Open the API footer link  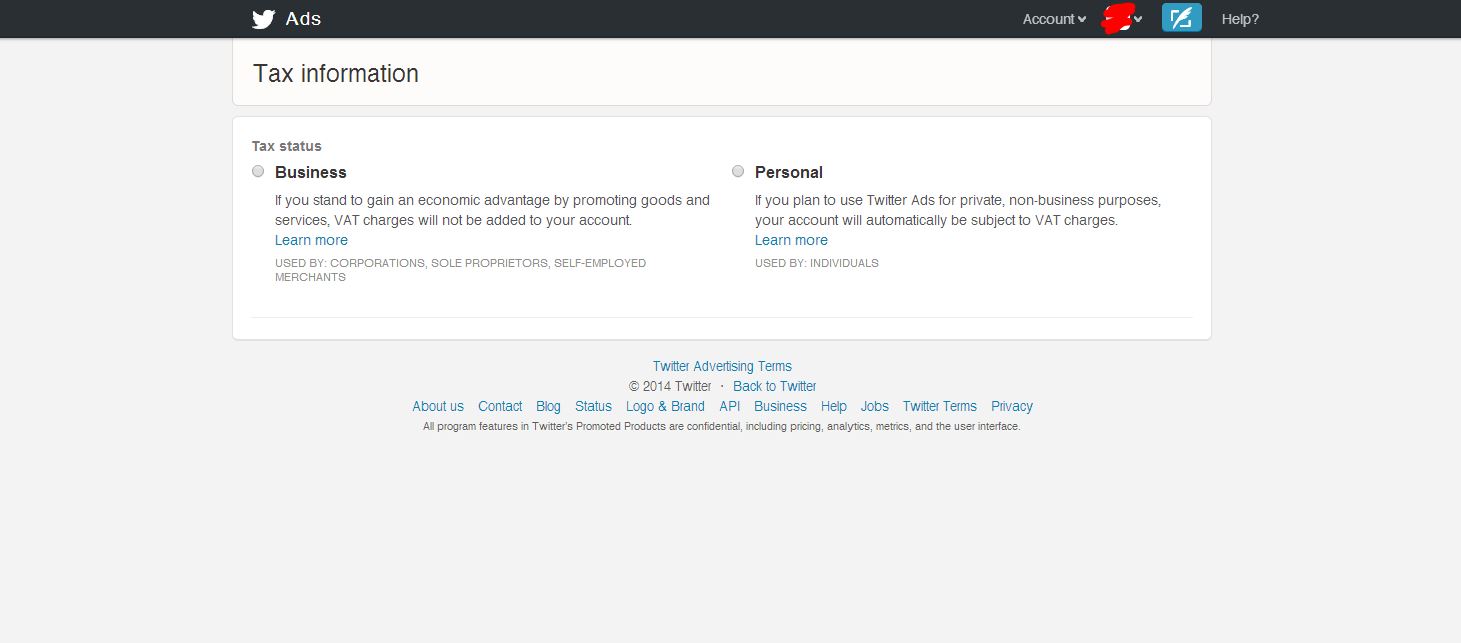(730, 406)
